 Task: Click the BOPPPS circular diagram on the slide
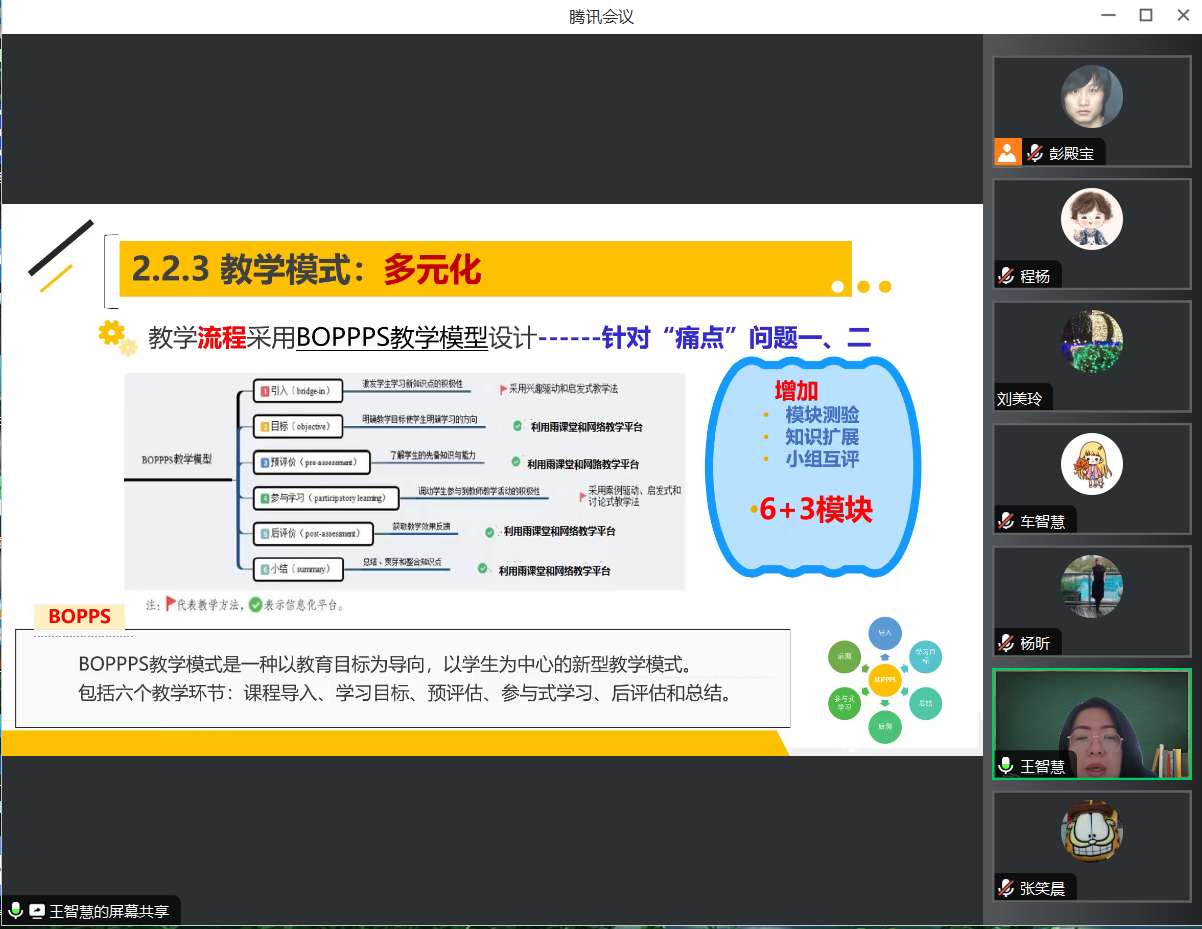[885, 680]
